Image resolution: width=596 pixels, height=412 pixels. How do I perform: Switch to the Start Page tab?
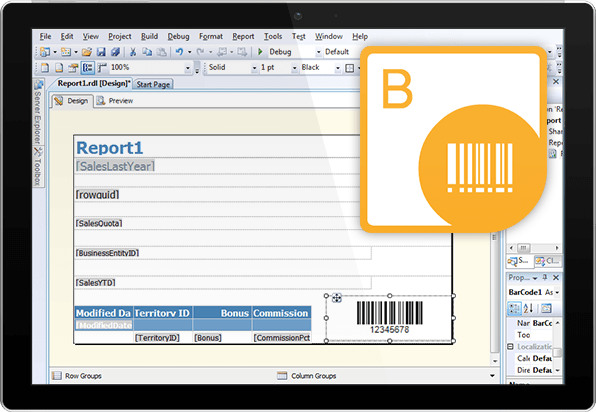pos(153,84)
